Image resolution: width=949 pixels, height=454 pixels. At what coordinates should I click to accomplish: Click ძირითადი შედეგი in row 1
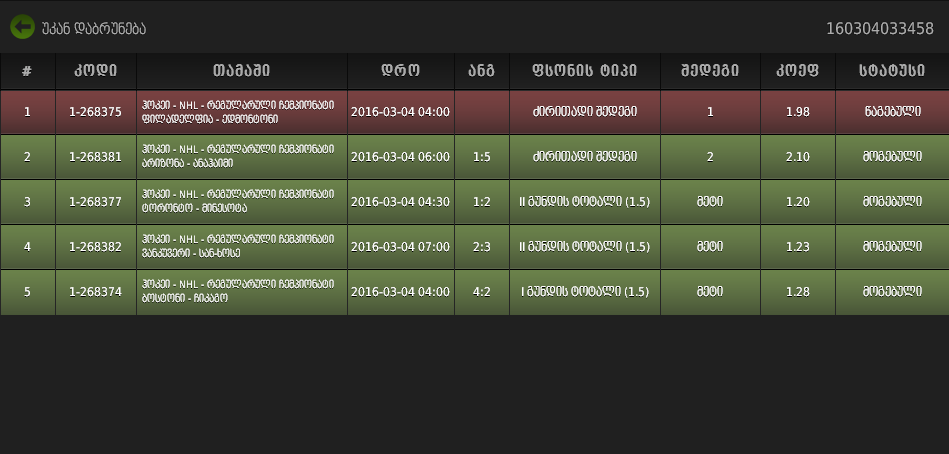585,112
